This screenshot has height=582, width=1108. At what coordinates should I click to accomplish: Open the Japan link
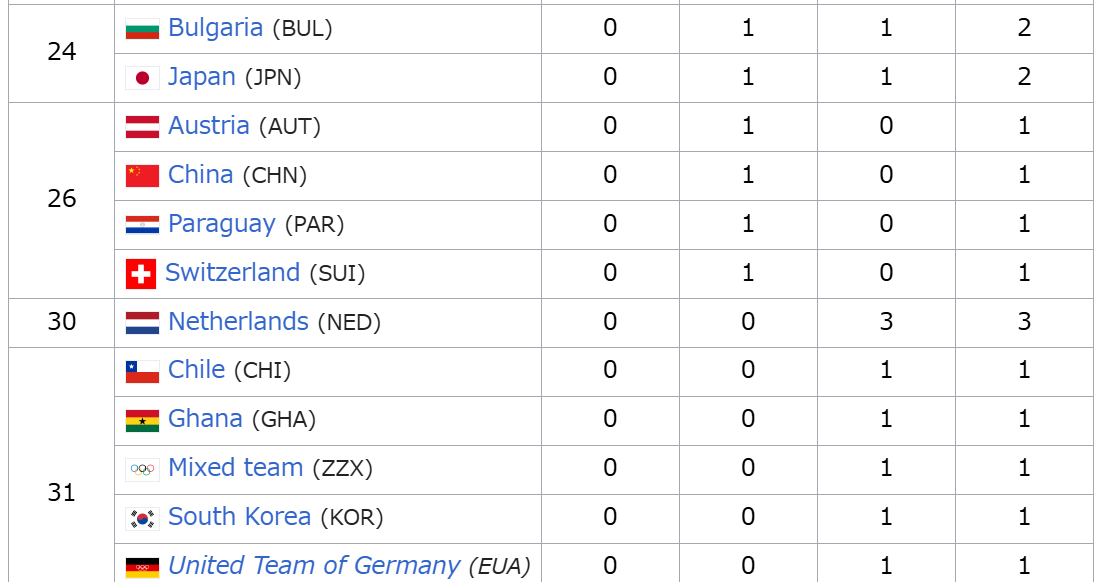tap(201, 76)
